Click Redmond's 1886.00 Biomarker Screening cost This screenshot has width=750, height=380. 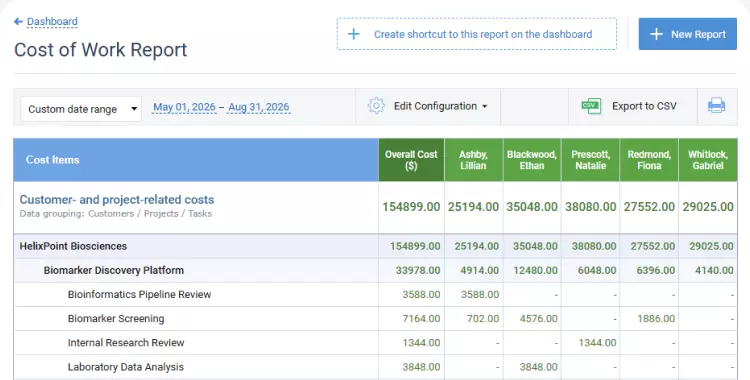[656, 319]
